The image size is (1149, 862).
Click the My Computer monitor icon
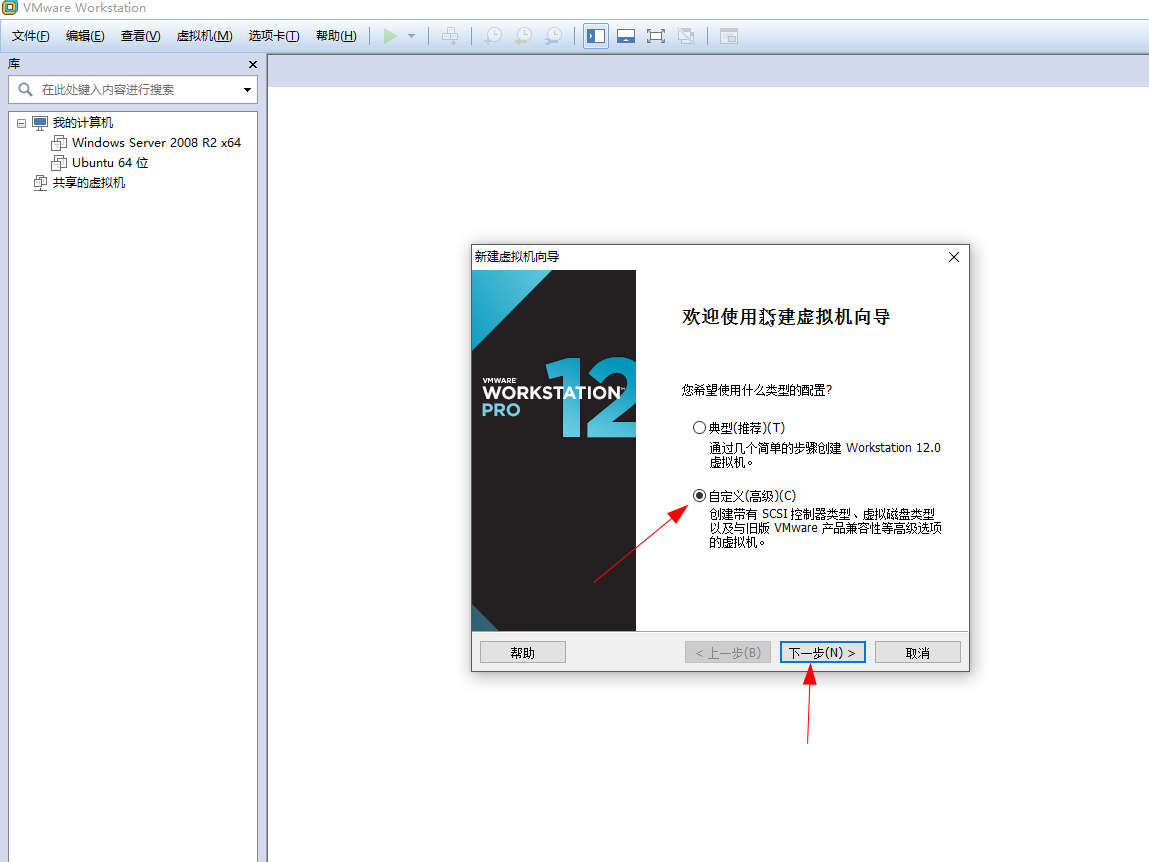[x=40, y=122]
